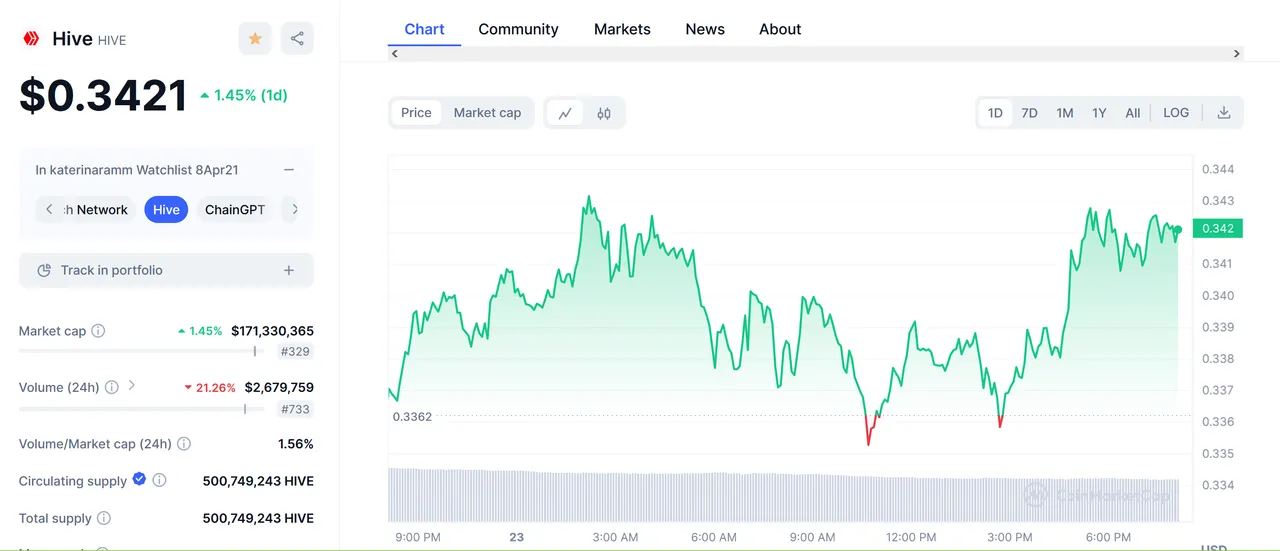The height and width of the screenshot is (551, 1280).
Task: Select 1D time range
Action: pyautogui.click(x=995, y=113)
